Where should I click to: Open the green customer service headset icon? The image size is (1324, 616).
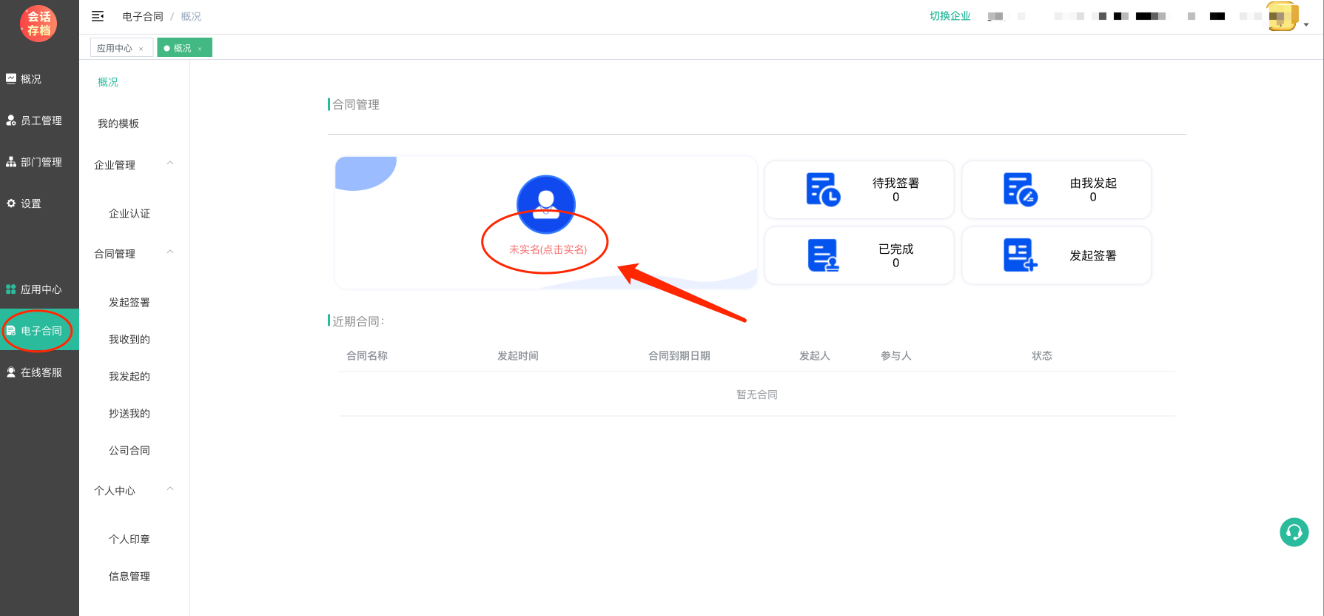click(x=1294, y=532)
